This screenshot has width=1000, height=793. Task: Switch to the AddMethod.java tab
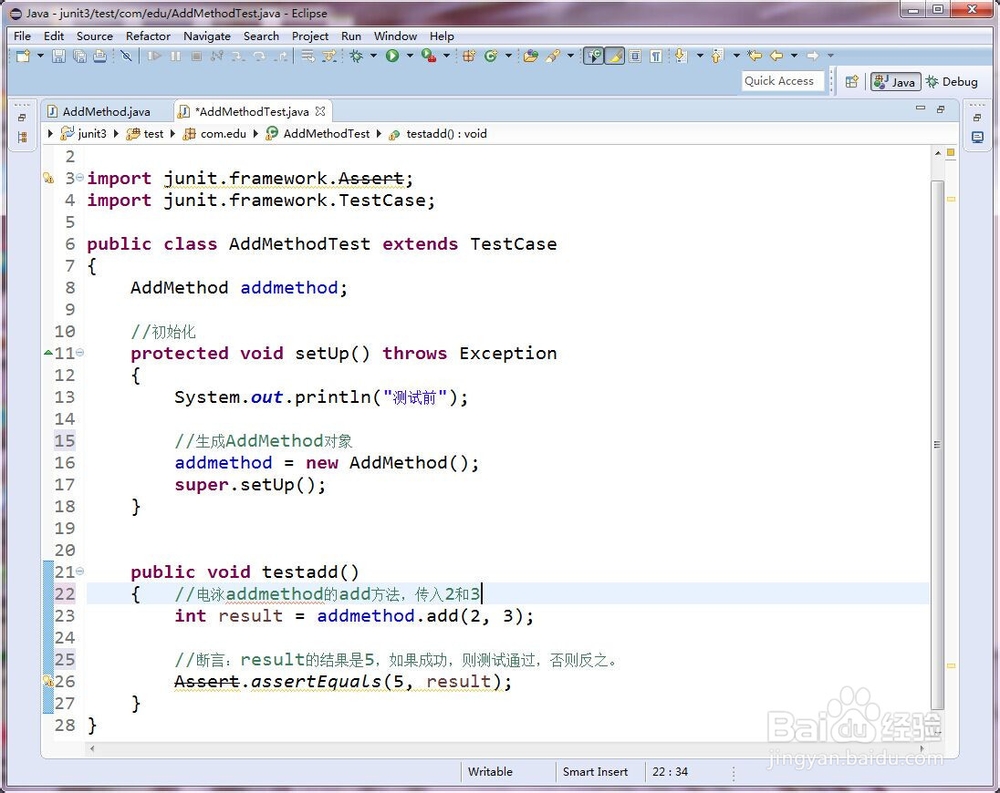[x=100, y=112]
